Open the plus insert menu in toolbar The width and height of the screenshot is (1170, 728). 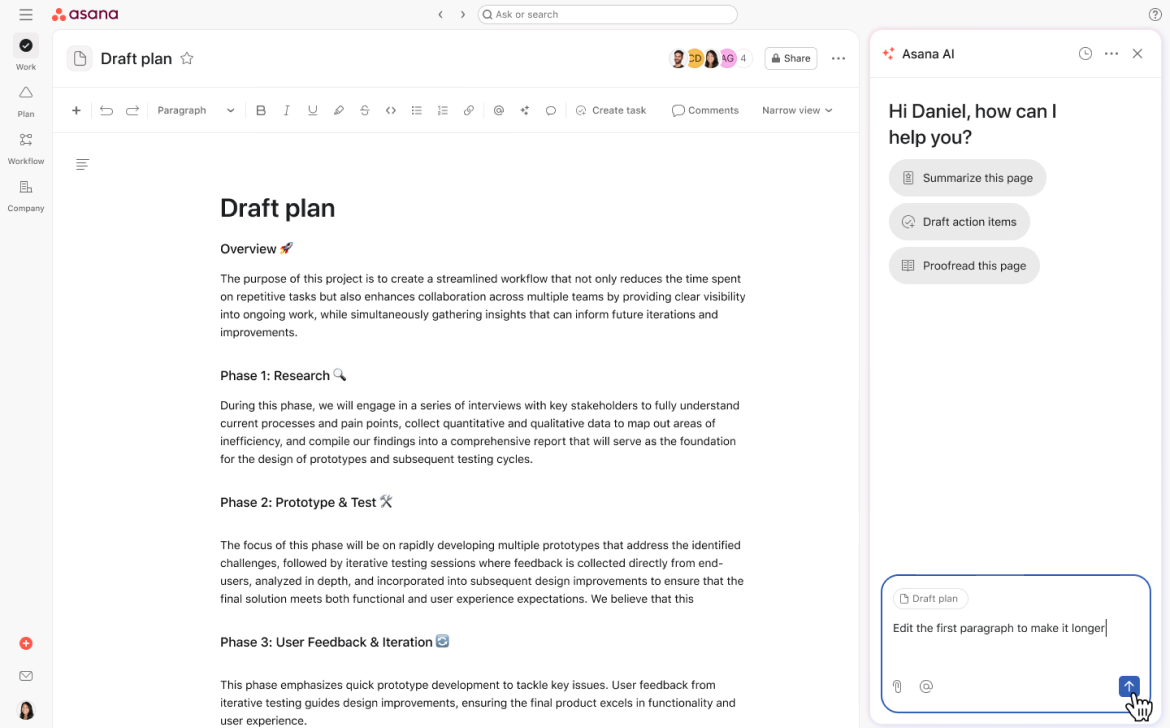pyautogui.click(x=76, y=110)
